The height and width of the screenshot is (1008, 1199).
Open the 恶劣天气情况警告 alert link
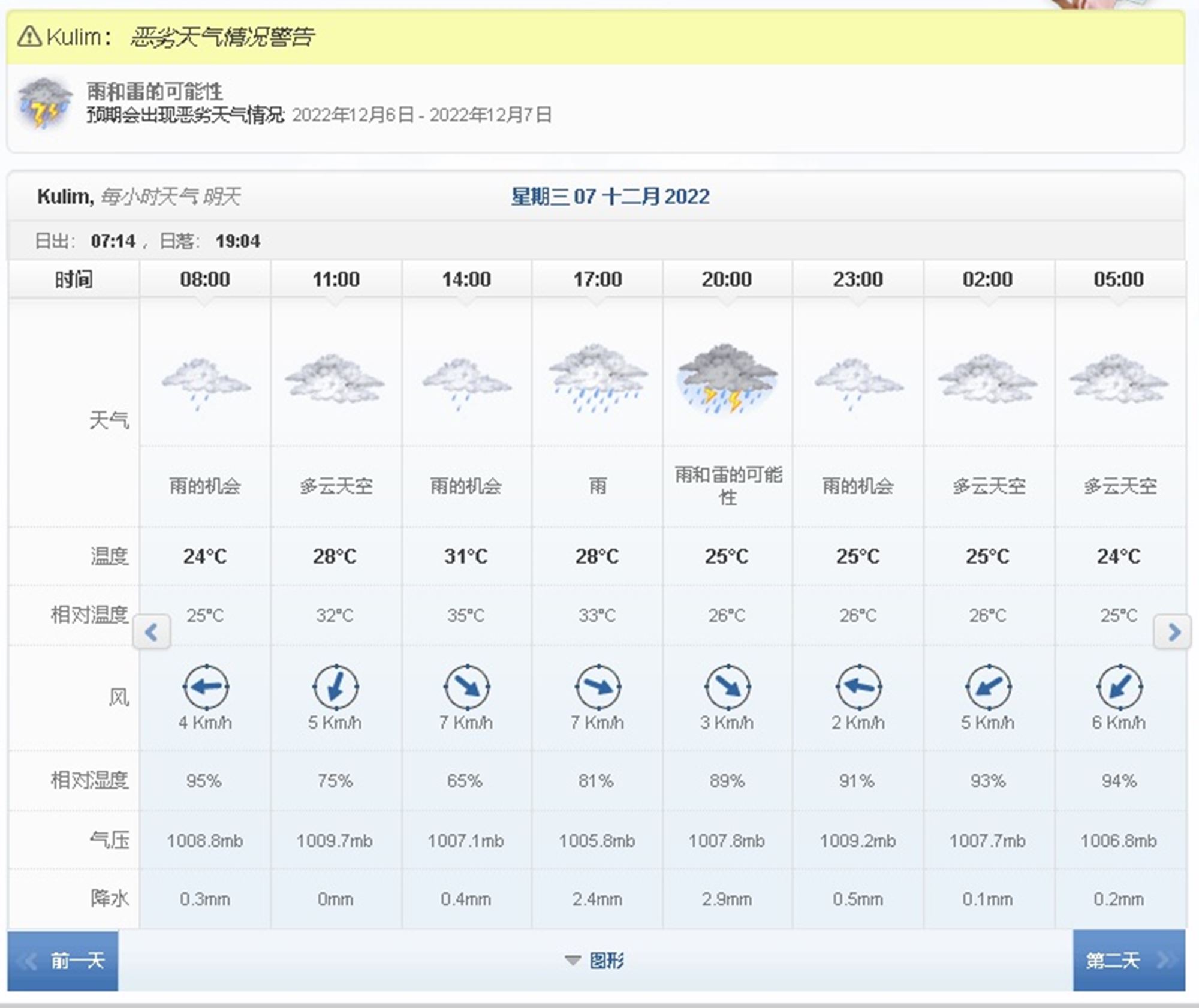(x=222, y=36)
